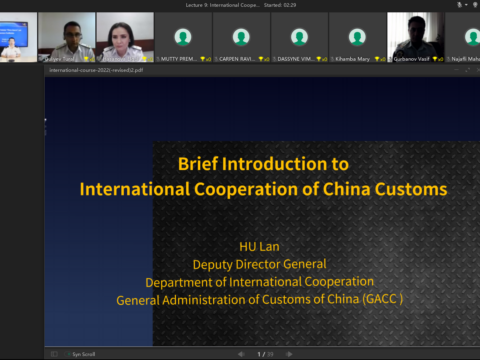Click the trophy icon on MUTTY PREM tile
Screen dimensions: 480x360
click(203, 59)
